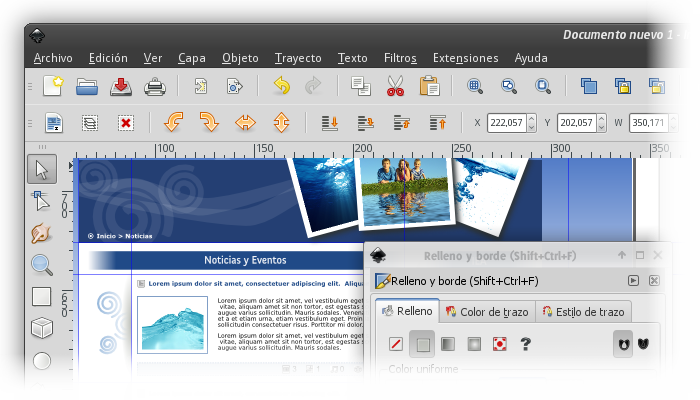Open the Filtros menu
The height and width of the screenshot is (400, 700).
400,58
